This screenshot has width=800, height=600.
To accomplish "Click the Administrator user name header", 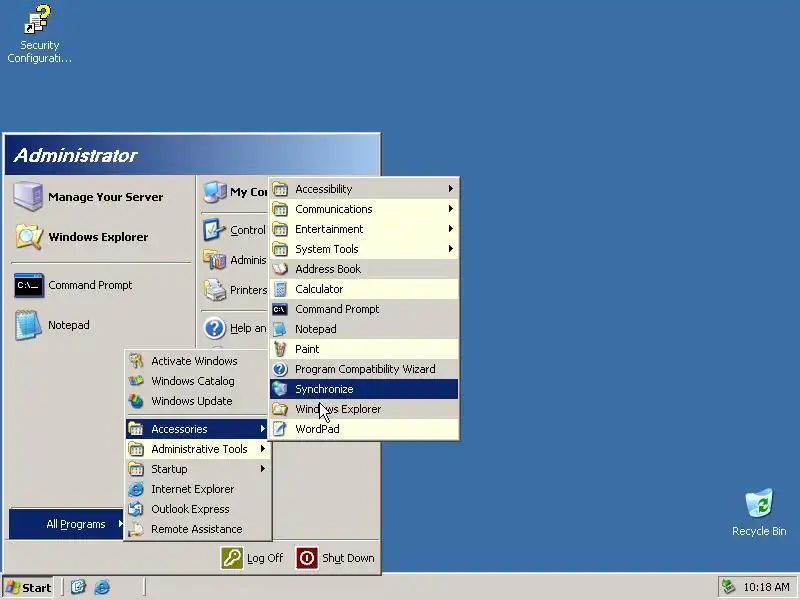I will [76, 155].
